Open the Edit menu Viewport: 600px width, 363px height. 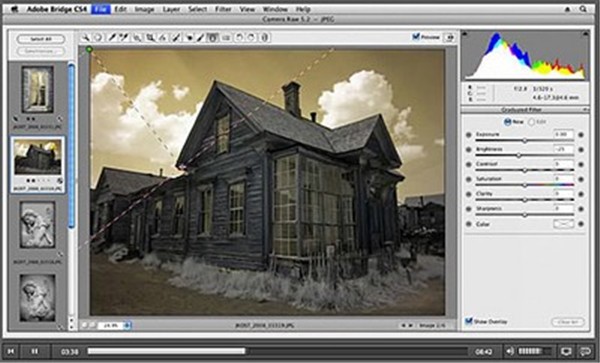pyautogui.click(x=121, y=9)
